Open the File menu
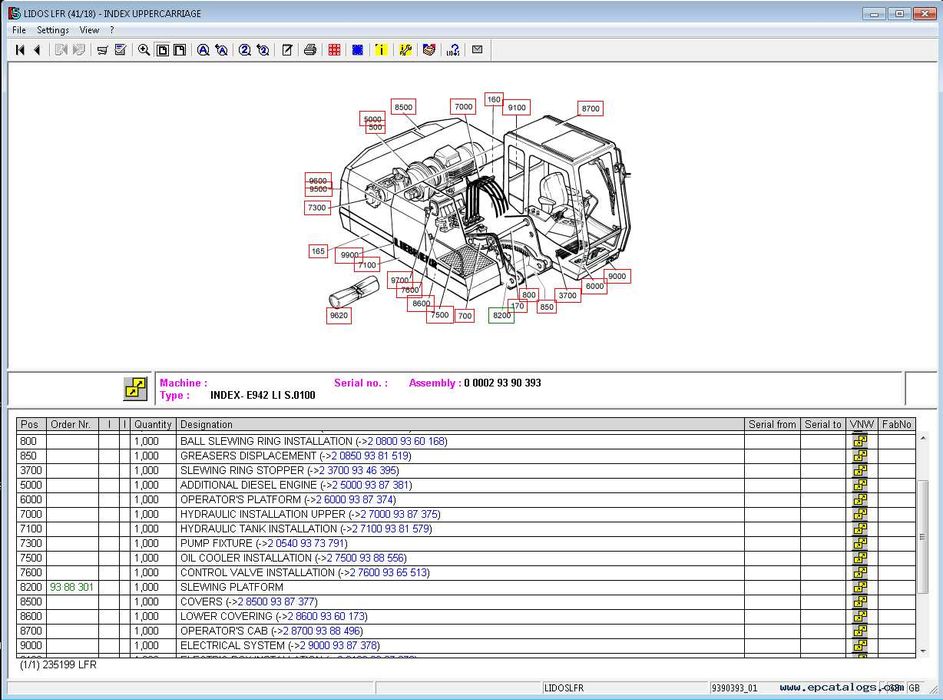 click(19, 30)
